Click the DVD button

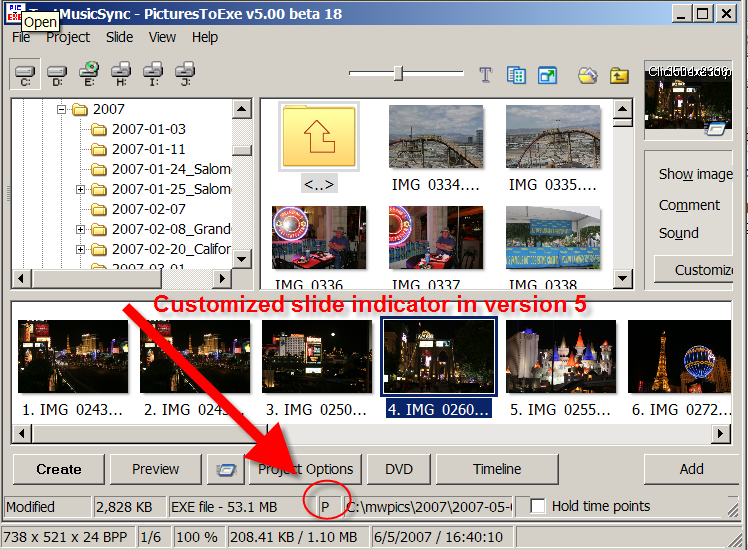pos(399,469)
